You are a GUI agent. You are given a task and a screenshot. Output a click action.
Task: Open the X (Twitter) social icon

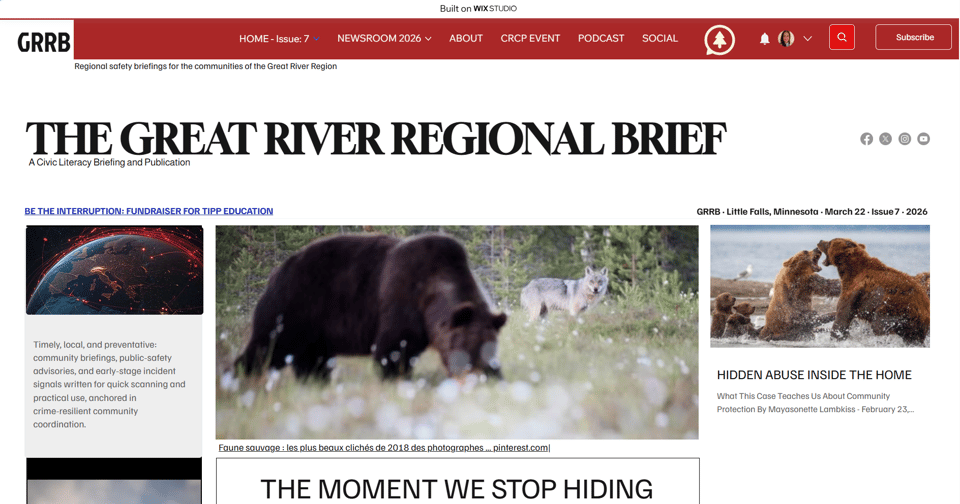click(885, 139)
